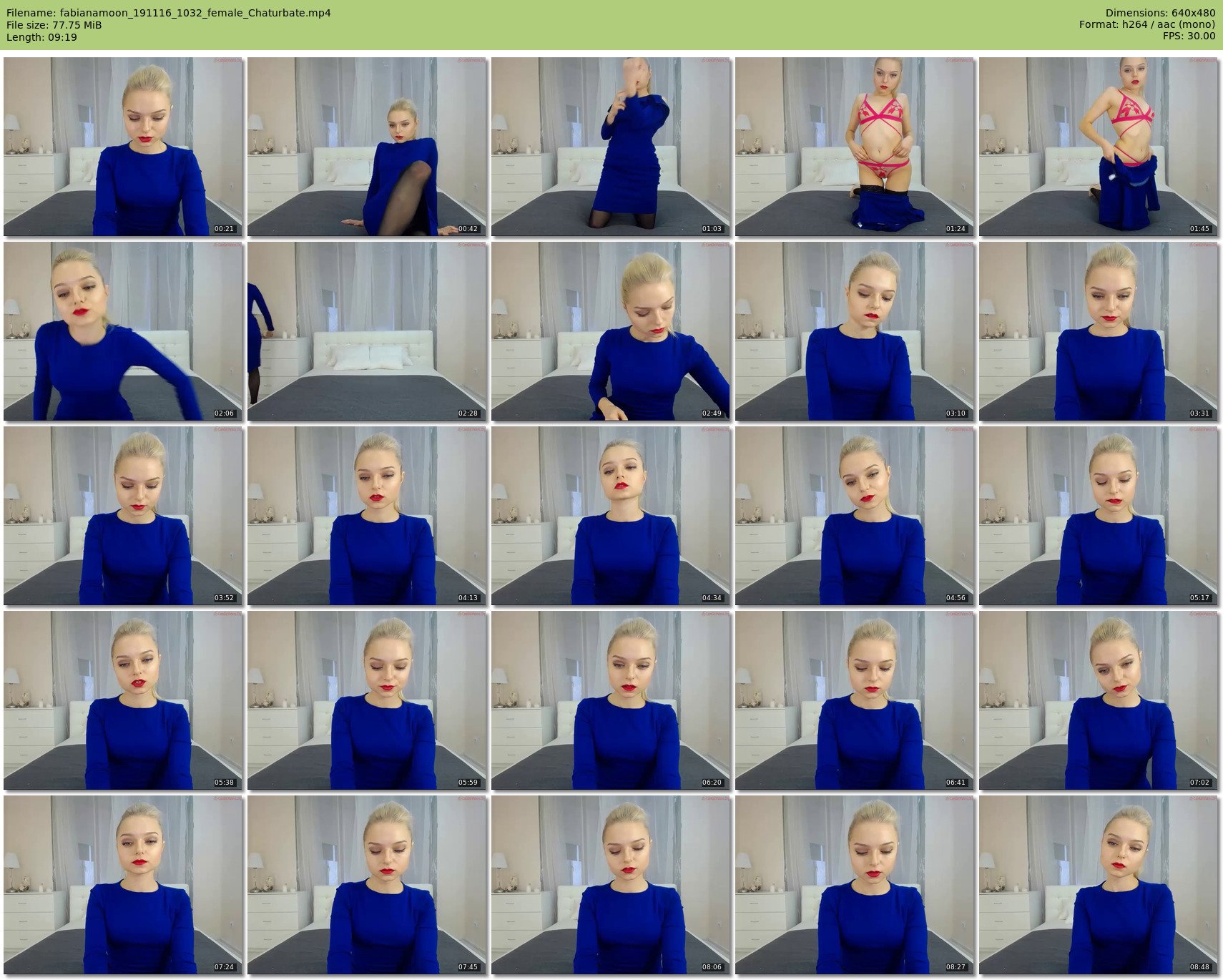Image resolution: width=1223 pixels, height=980 pixels.
Task: Select the thumbnail at 05:17
Action: click(x=1098, y=516)
